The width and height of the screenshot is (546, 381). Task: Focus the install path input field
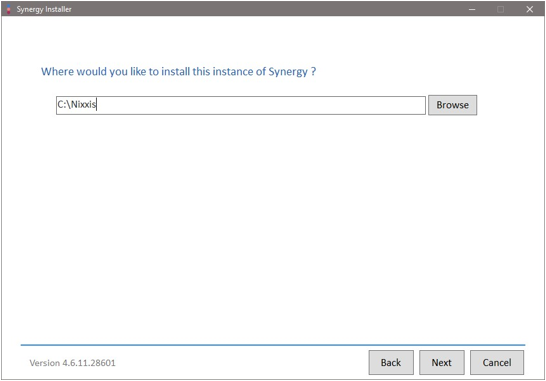[241, 105]
